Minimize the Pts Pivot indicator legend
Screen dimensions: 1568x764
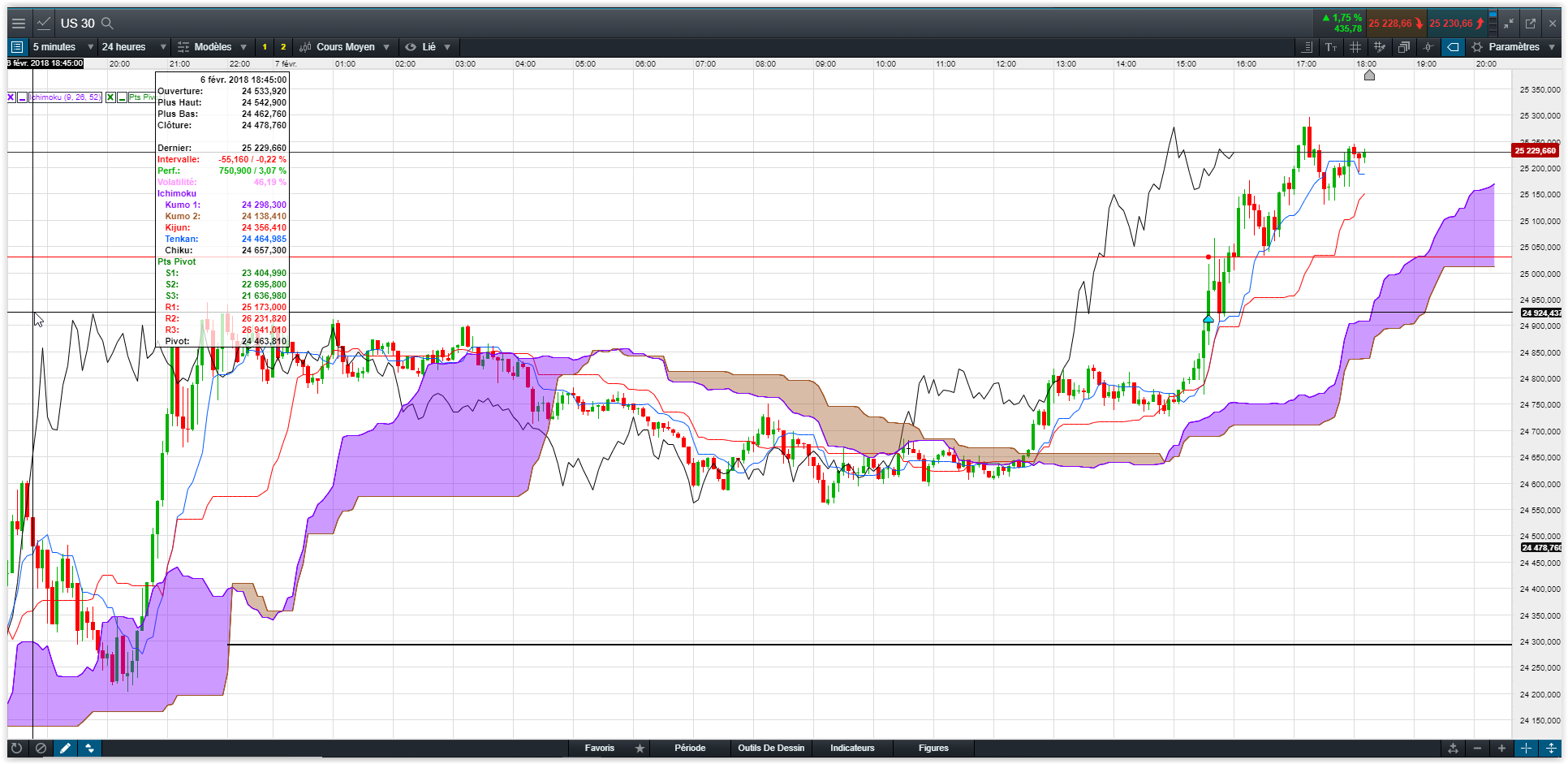pos(122,97)
